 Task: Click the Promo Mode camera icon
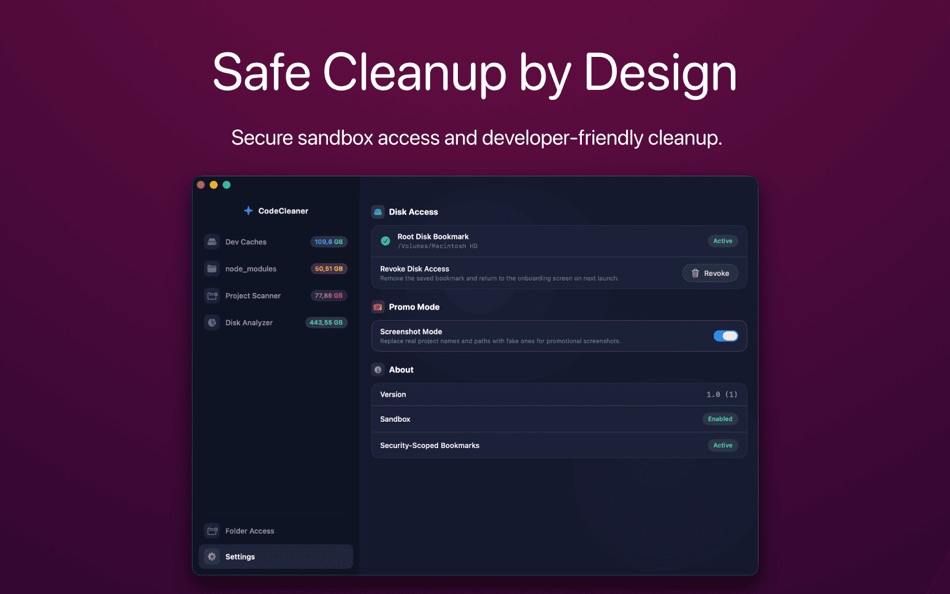click(378, 306)
